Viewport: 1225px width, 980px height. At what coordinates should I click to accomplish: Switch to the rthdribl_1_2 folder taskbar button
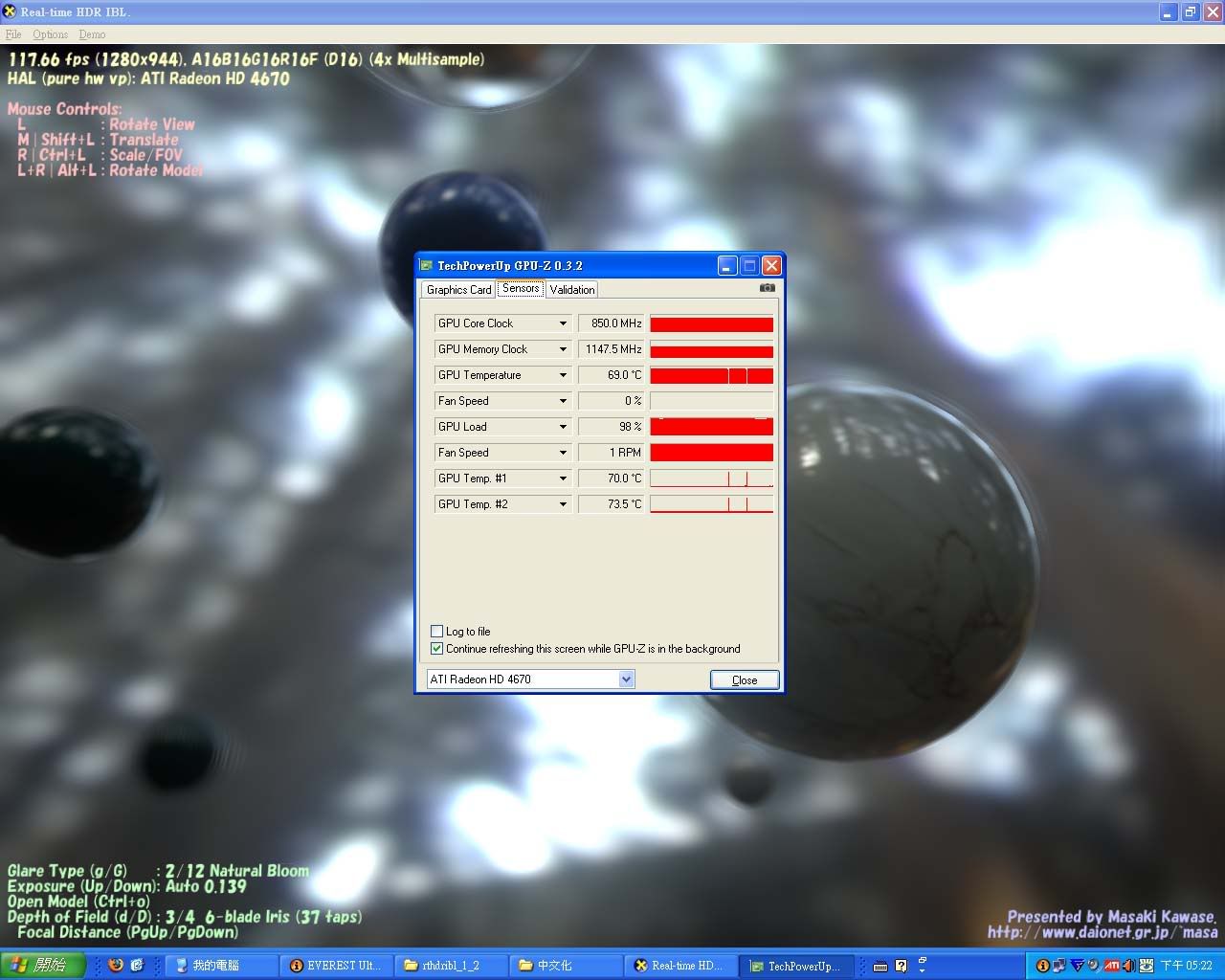[452, 966]
